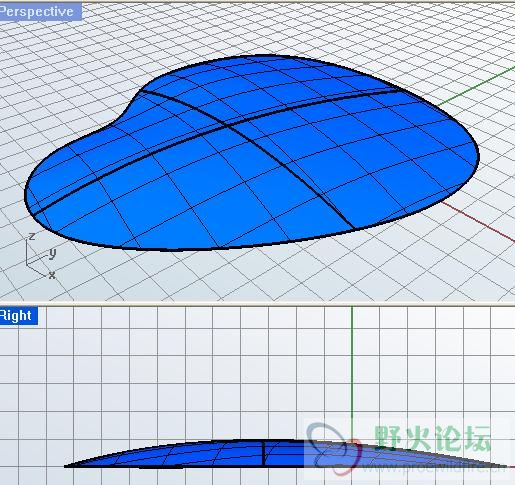Open the www.proewildfire.cn watermark link
The image size is (515, 485).
point(433,467)
